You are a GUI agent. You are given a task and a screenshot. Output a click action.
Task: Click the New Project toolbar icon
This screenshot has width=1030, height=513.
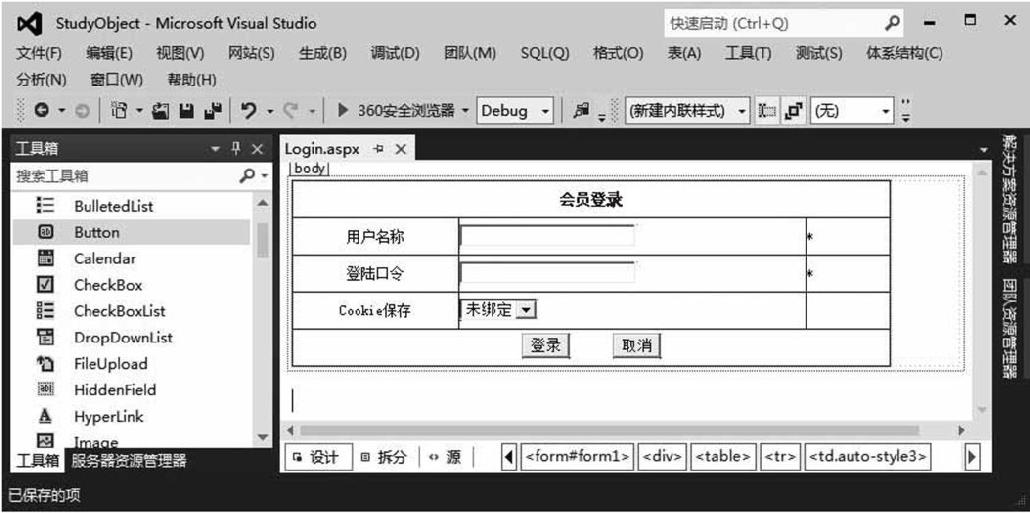[x=119, y=111]
